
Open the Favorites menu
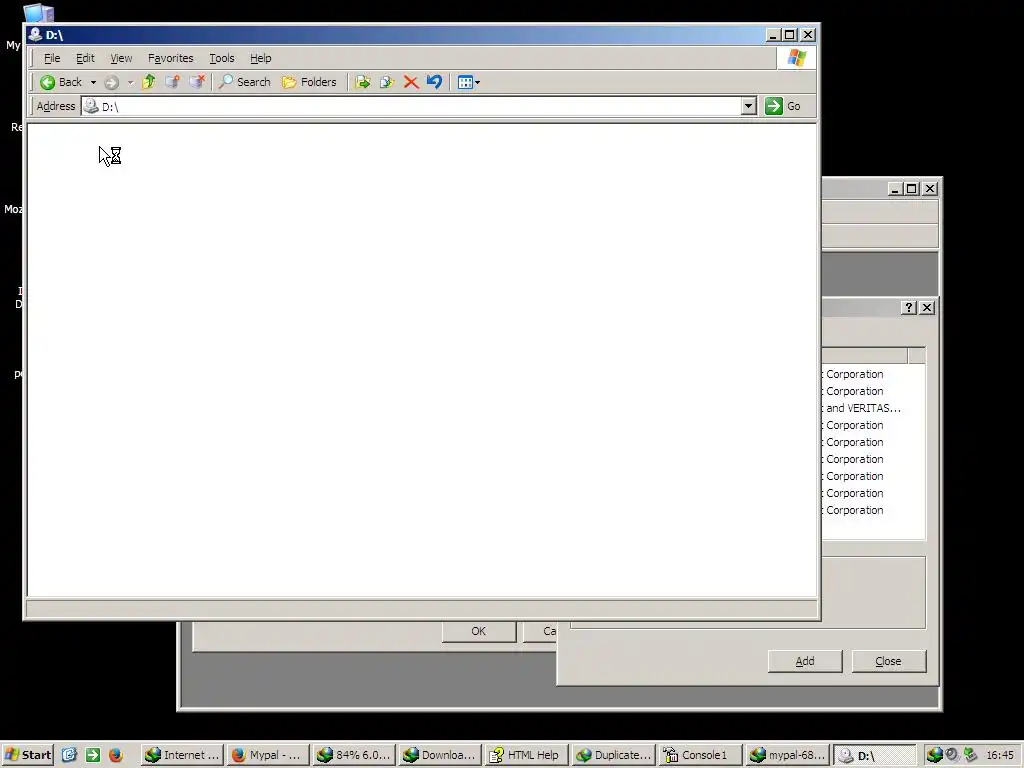(170, 58)
